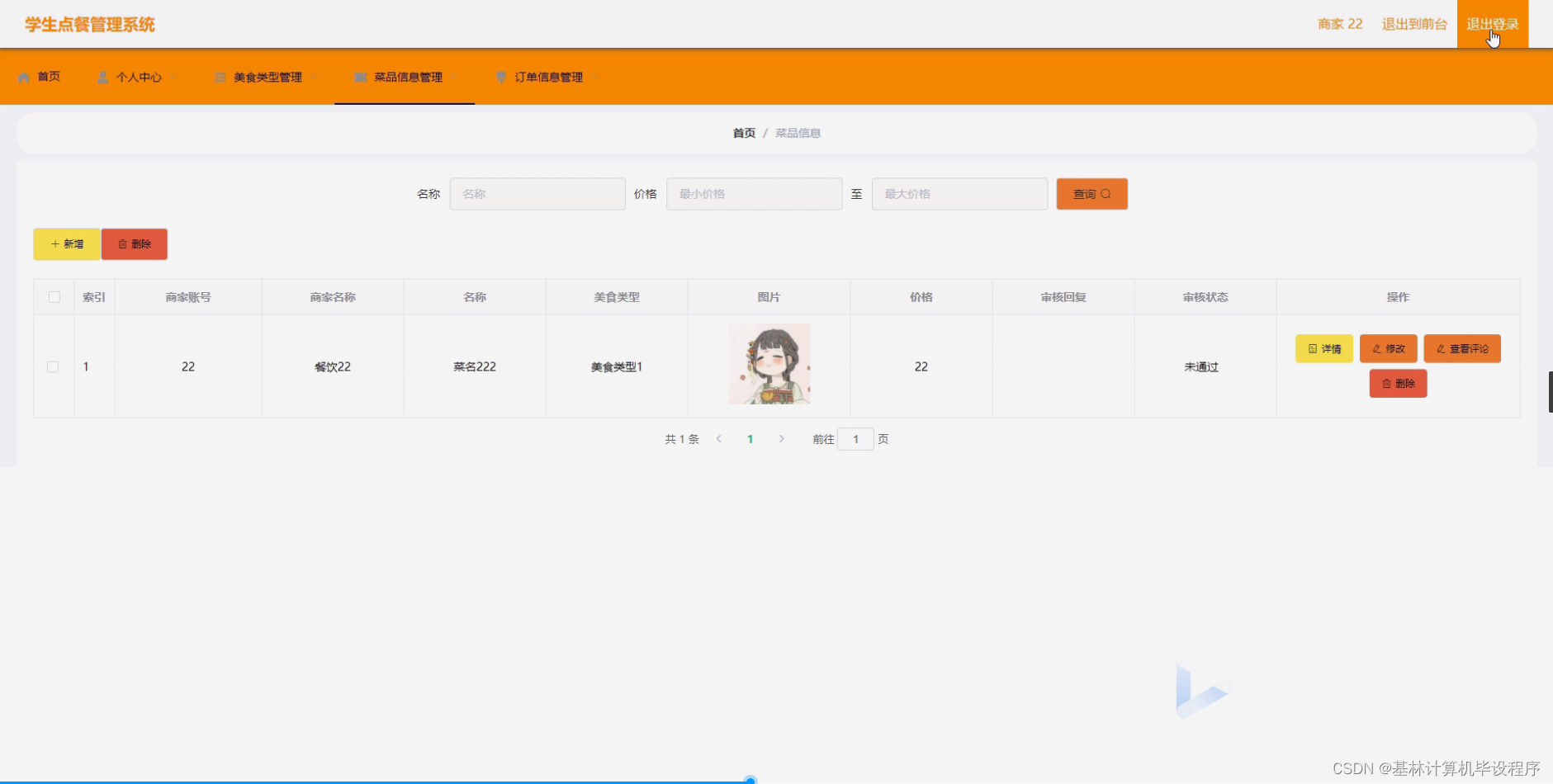The width and height of the screenshot is (1553, 784).
Task: Click the 退出到前台 link
Action: [1414, 24]
